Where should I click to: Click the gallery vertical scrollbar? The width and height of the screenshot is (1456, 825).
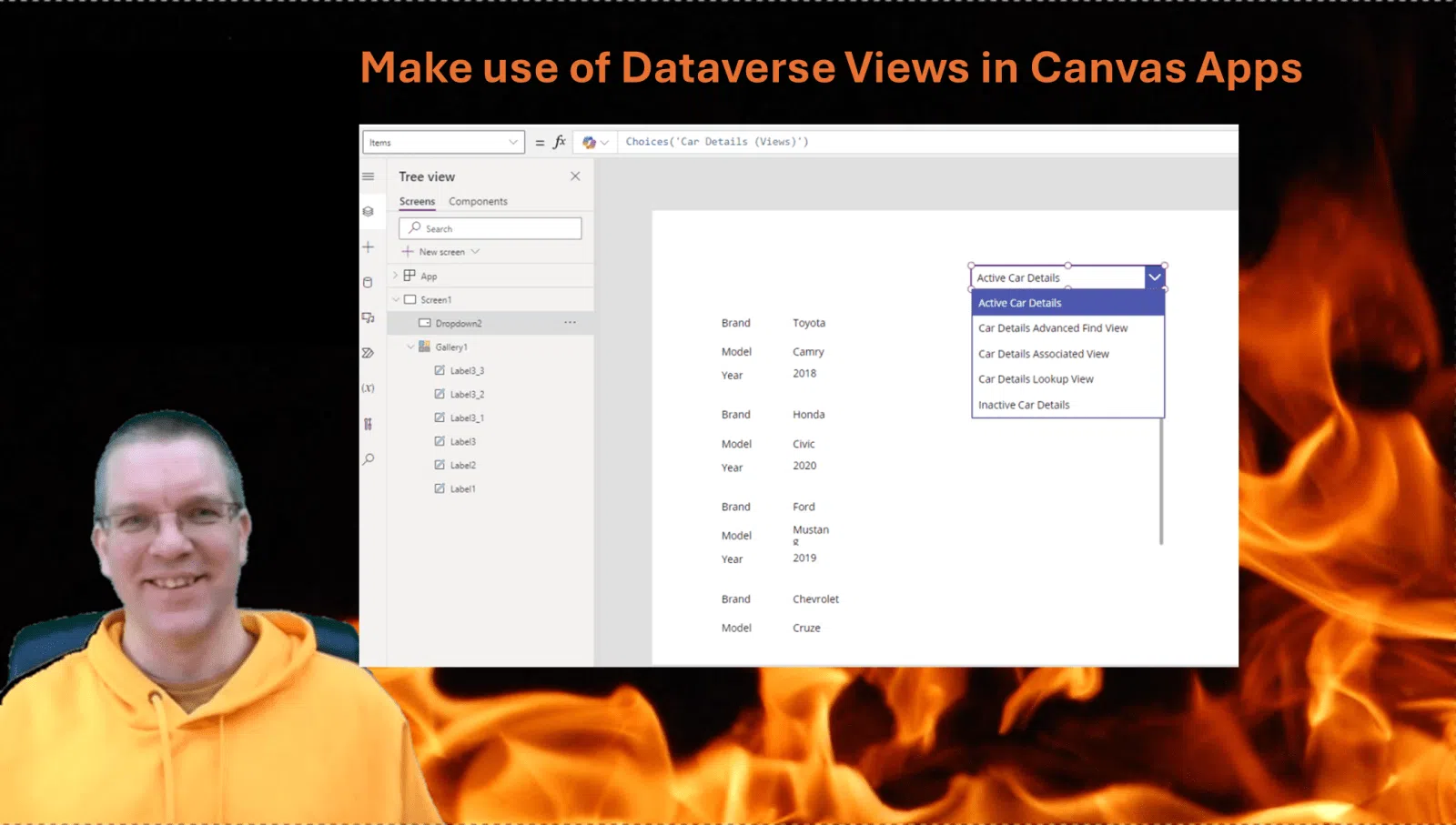point(1161,482)
